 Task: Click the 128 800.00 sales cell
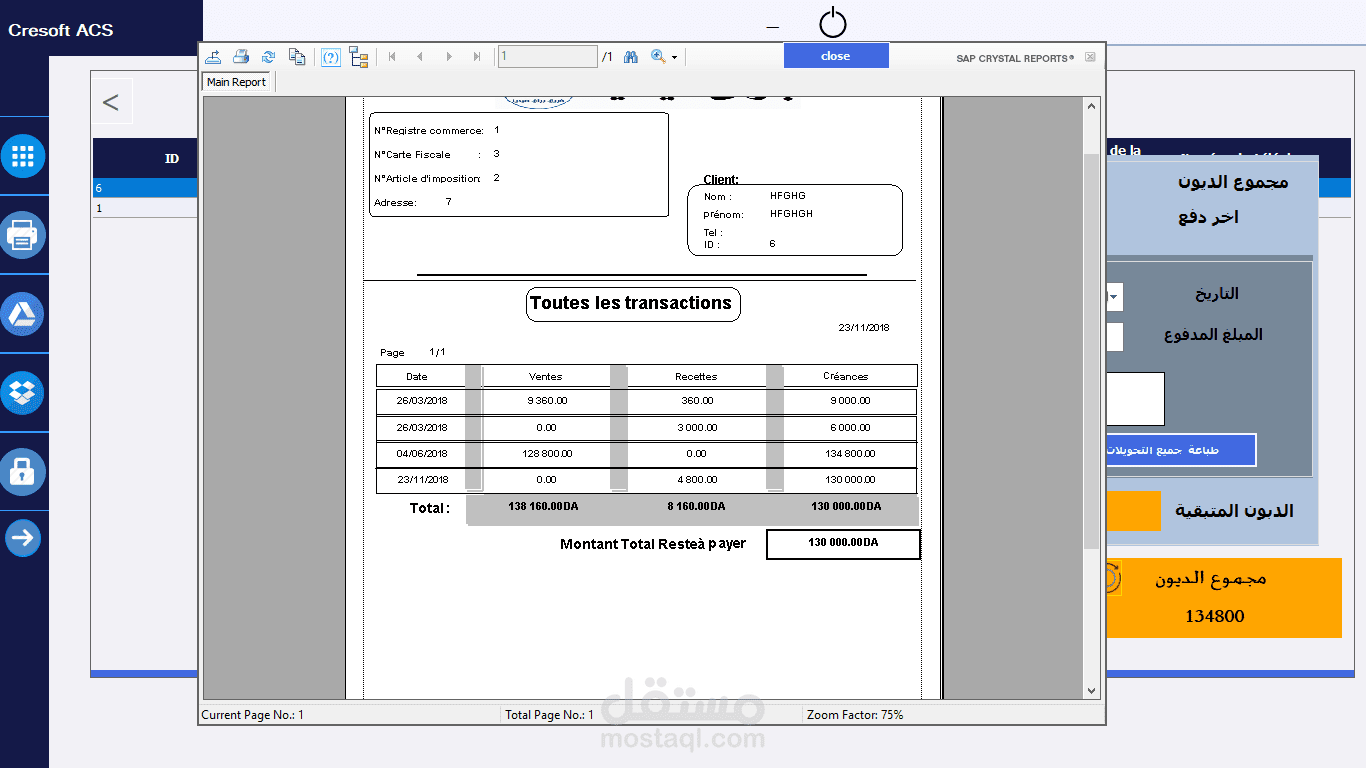click(x=546, y=453)
